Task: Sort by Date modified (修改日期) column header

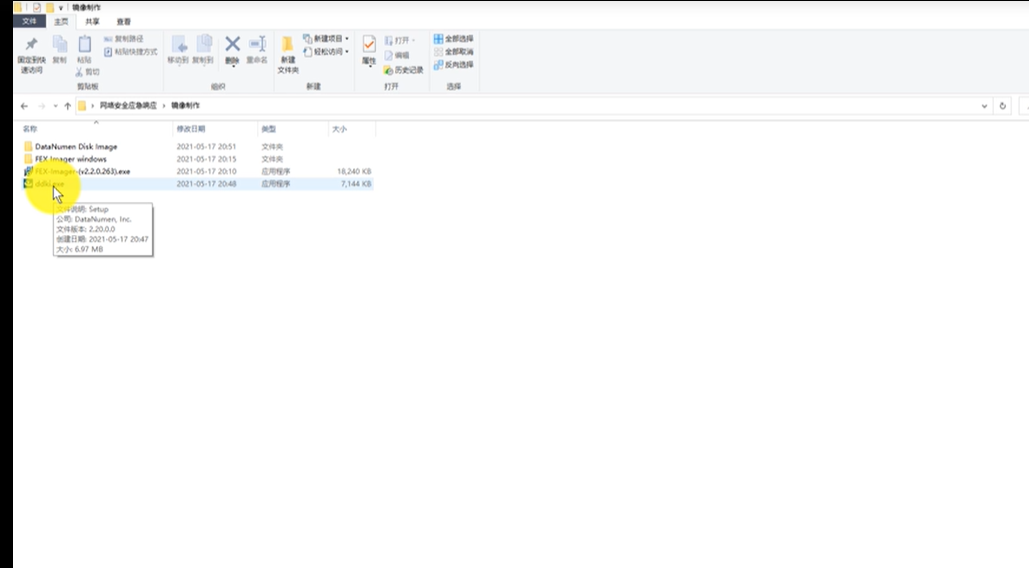Action: pyautogui.click(x=190, y=129)
